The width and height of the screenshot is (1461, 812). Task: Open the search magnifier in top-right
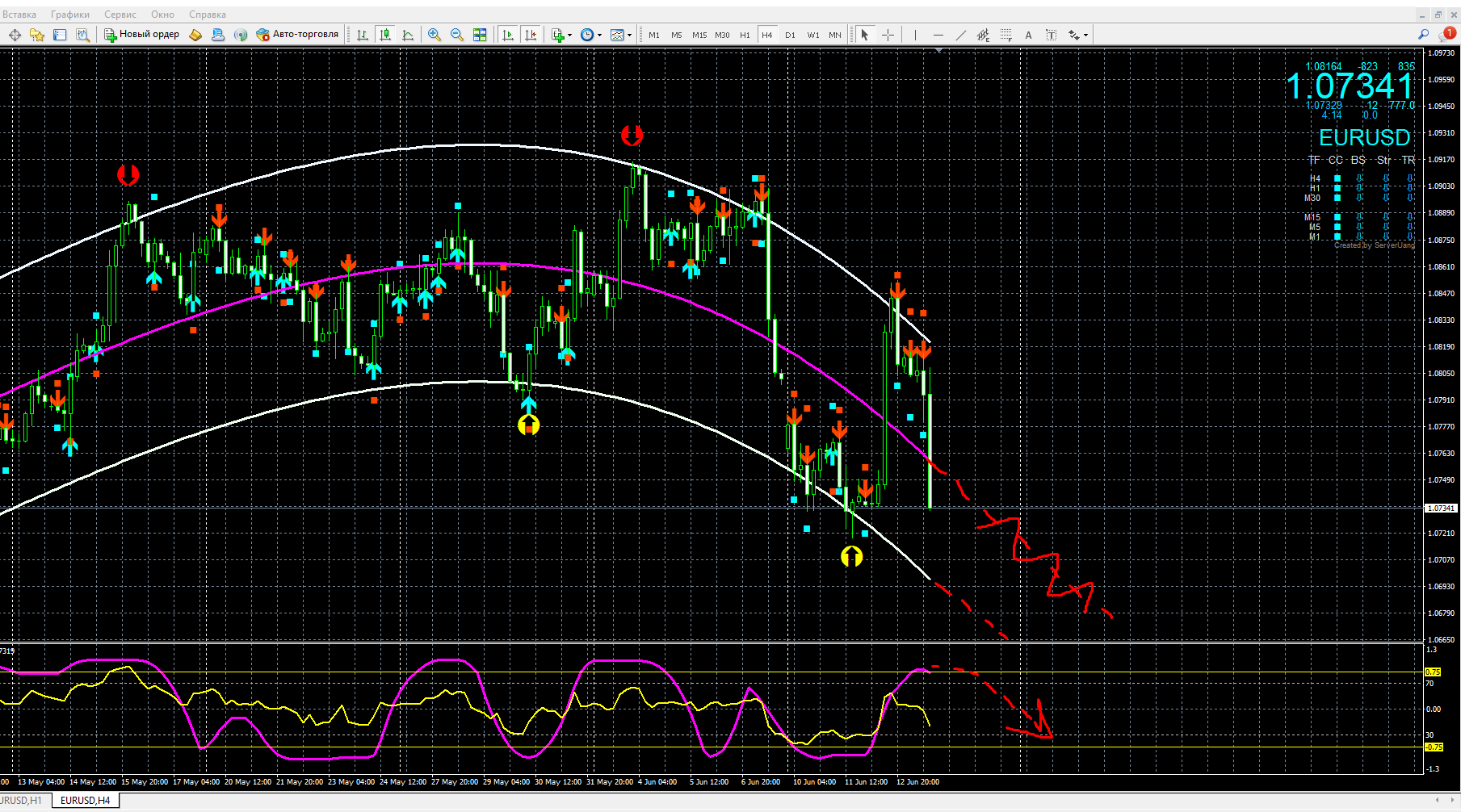tap(1423, 35)
